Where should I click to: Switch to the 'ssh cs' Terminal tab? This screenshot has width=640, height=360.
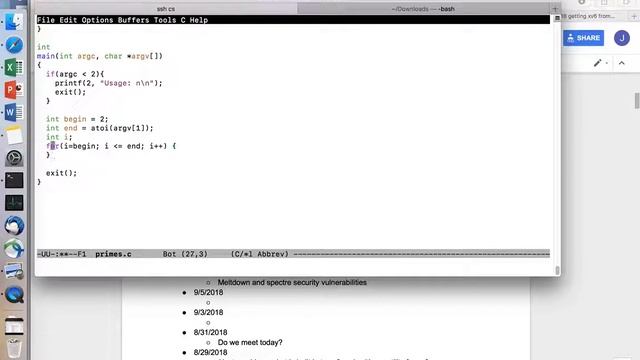tap(166, 9)
